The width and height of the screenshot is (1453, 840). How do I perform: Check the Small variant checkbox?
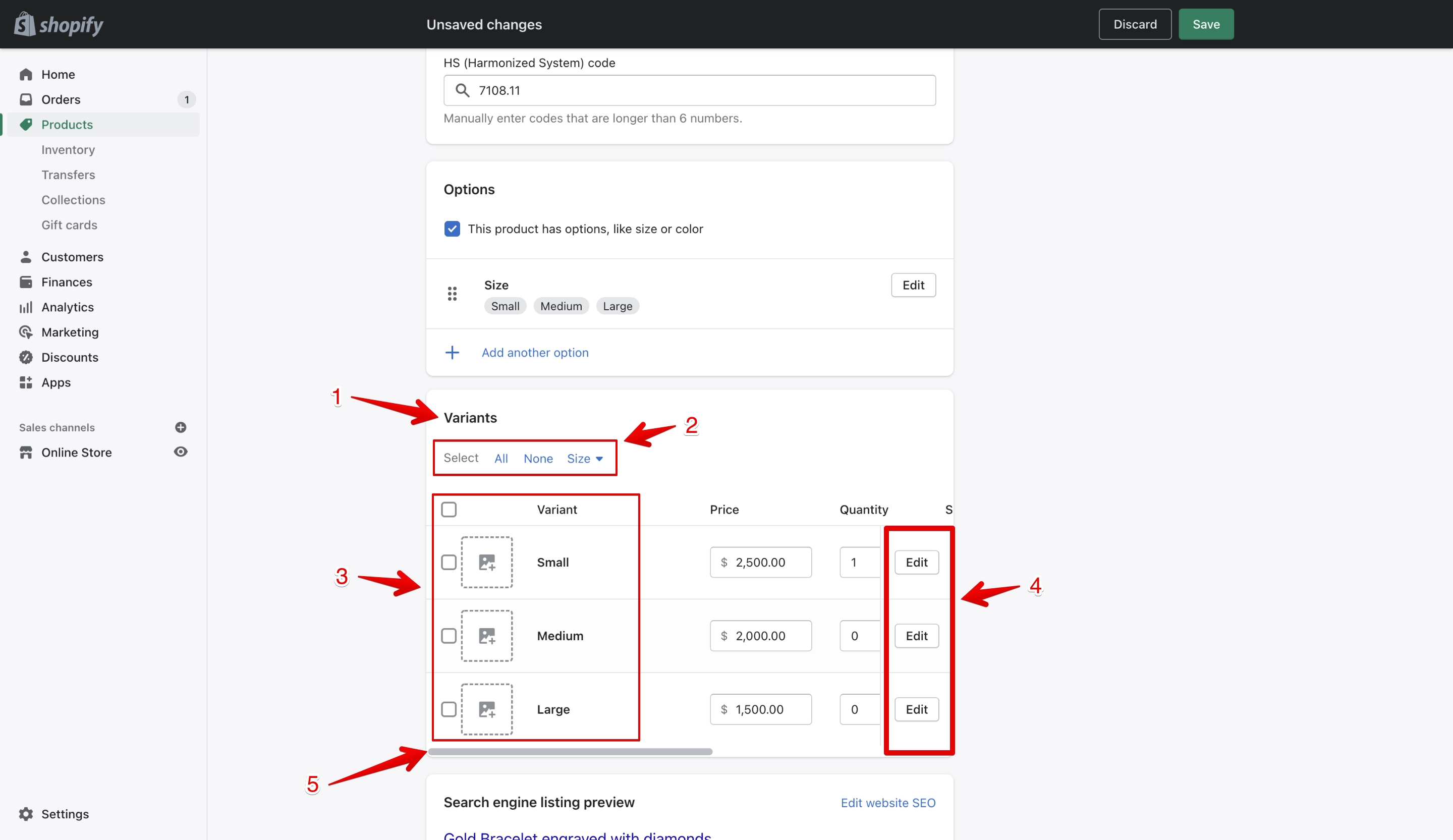click(x=449, y=562)
